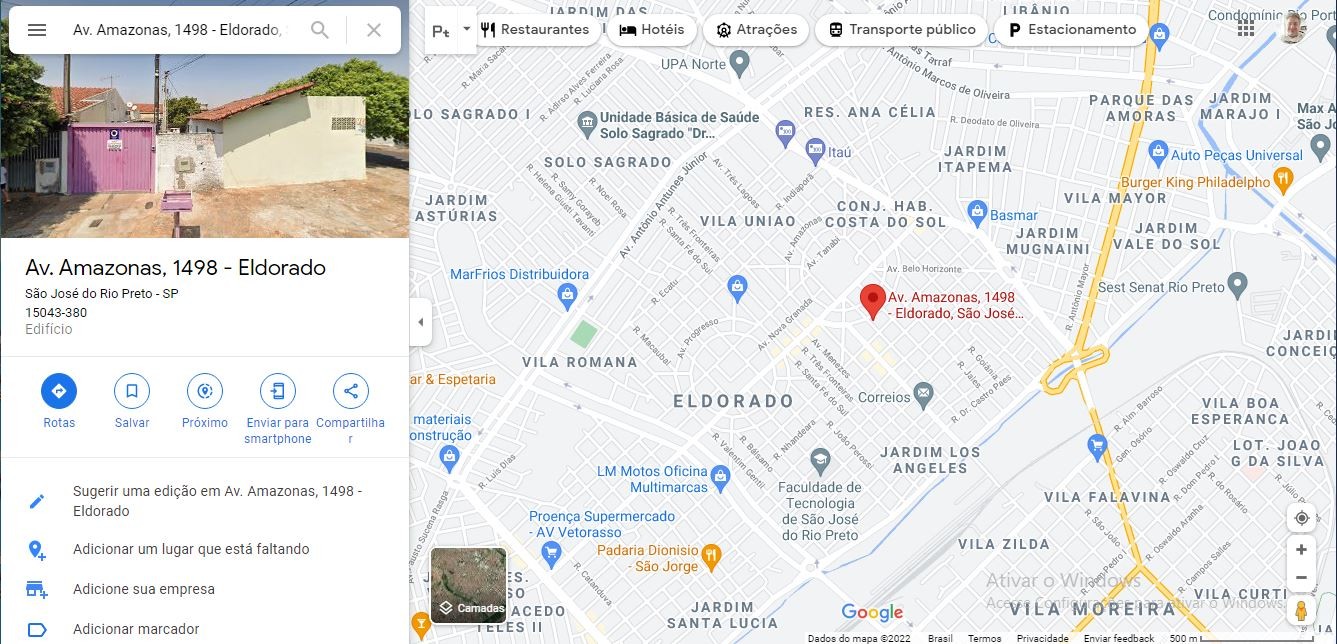Open the hamburger main menu
This screenshot has width=1337, height=644.
pyautogui.click(x=37, y=30)
